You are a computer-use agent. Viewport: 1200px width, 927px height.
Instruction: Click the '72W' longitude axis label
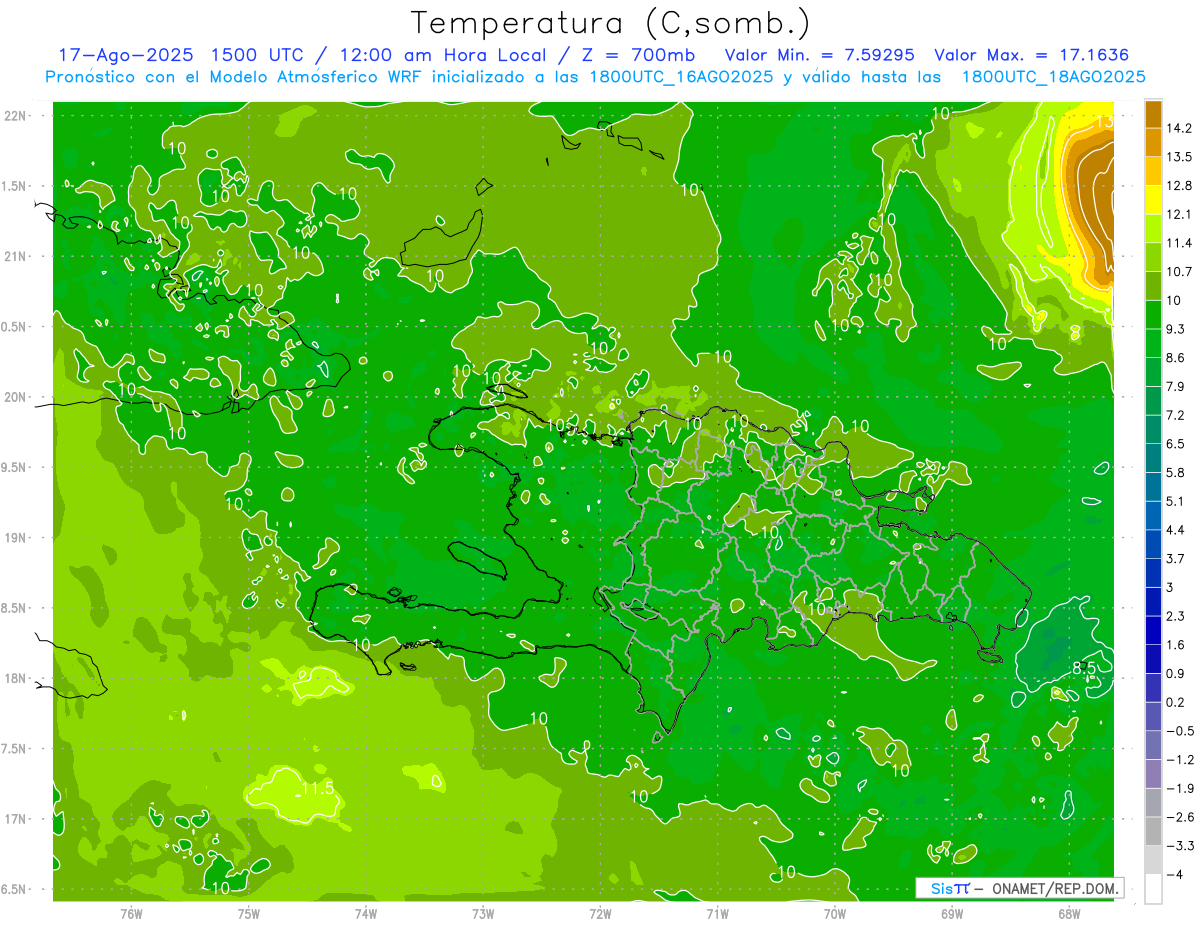tap(600, 913)
